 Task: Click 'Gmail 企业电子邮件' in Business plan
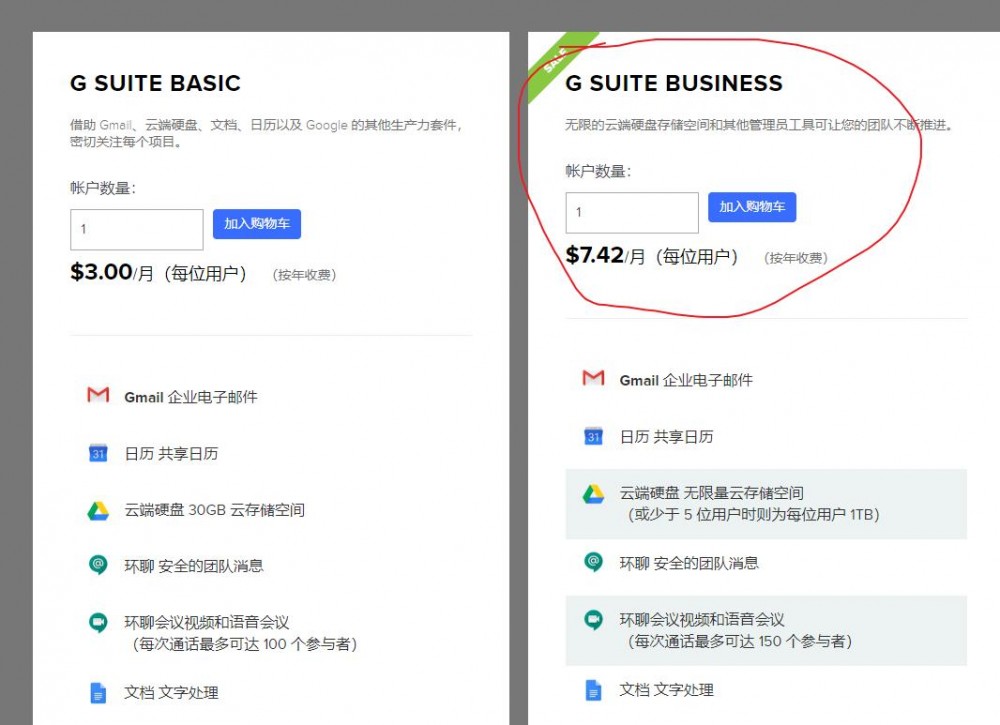pos(686,381)
